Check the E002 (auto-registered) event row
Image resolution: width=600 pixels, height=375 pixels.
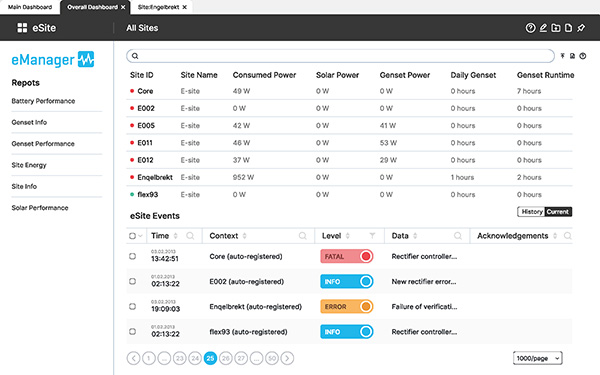pyautogui.click(x=132, y=281)
